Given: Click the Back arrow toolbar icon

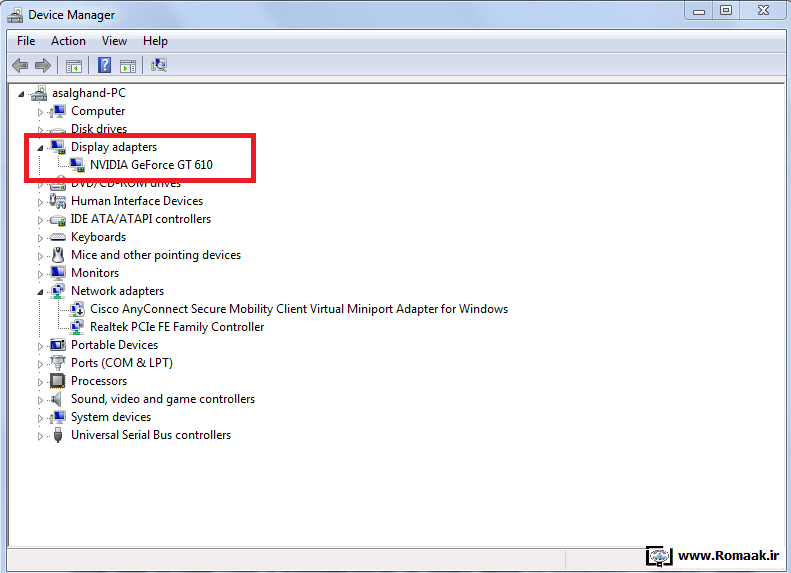Looking at the screenshot, I should click(20, 65).
